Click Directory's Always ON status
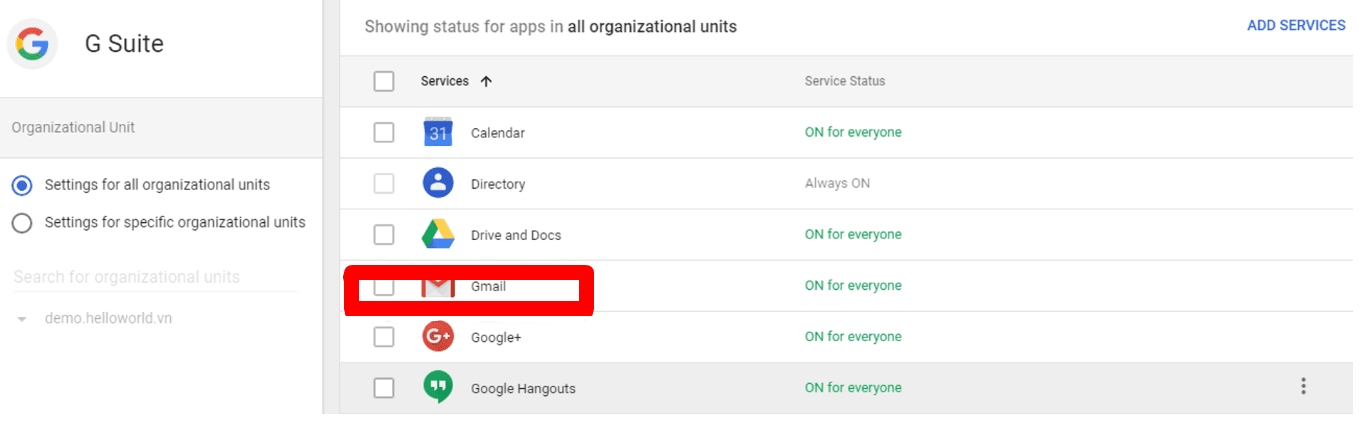The image size is (1365, 425). click(x=838, y=183)
